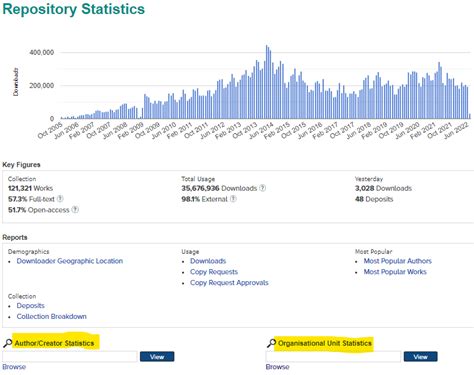The image size is (474, 375).
Task: Click the Full-text help question mark icon
Action: coord(60,199)
